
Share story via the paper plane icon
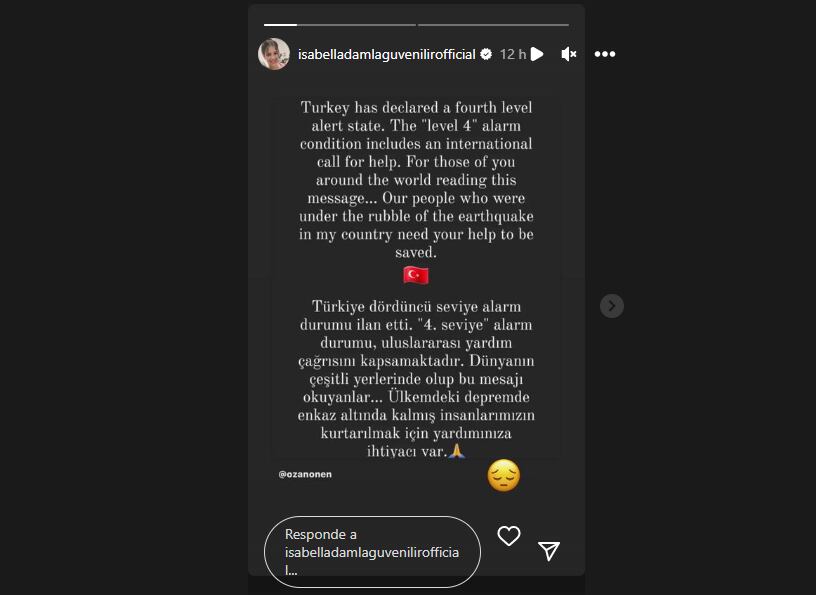pyautogui.click(x=549, y=551)
